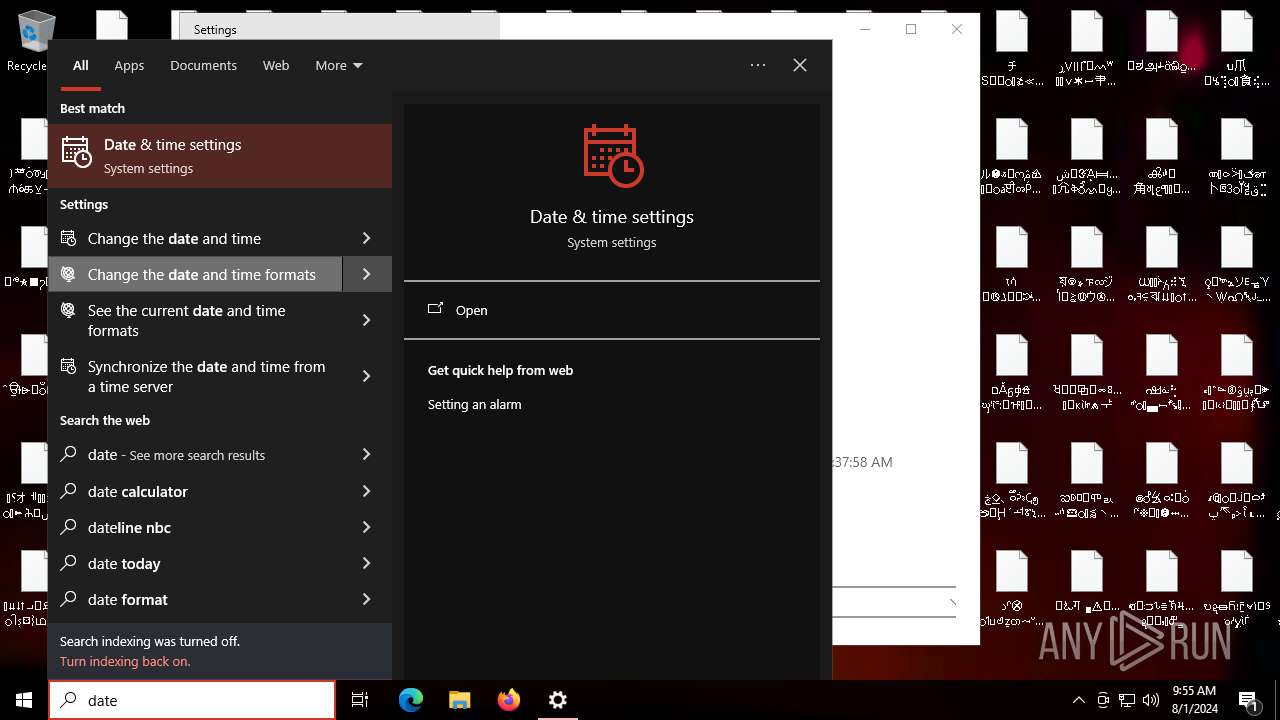
Task: Select web suggestion date today
Action: [x=195, y=563]
